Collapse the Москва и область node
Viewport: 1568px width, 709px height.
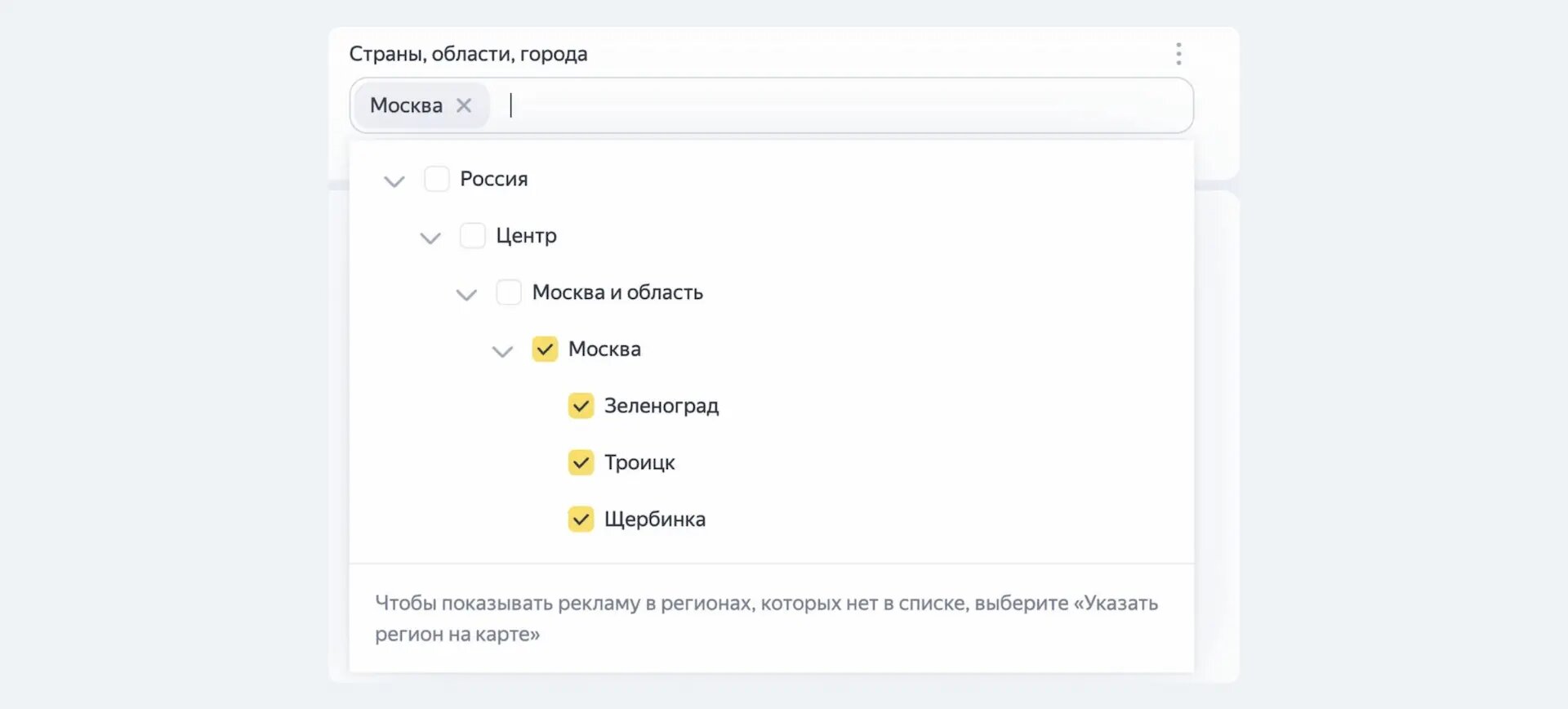pyautogui.click(x=466, y=294)
